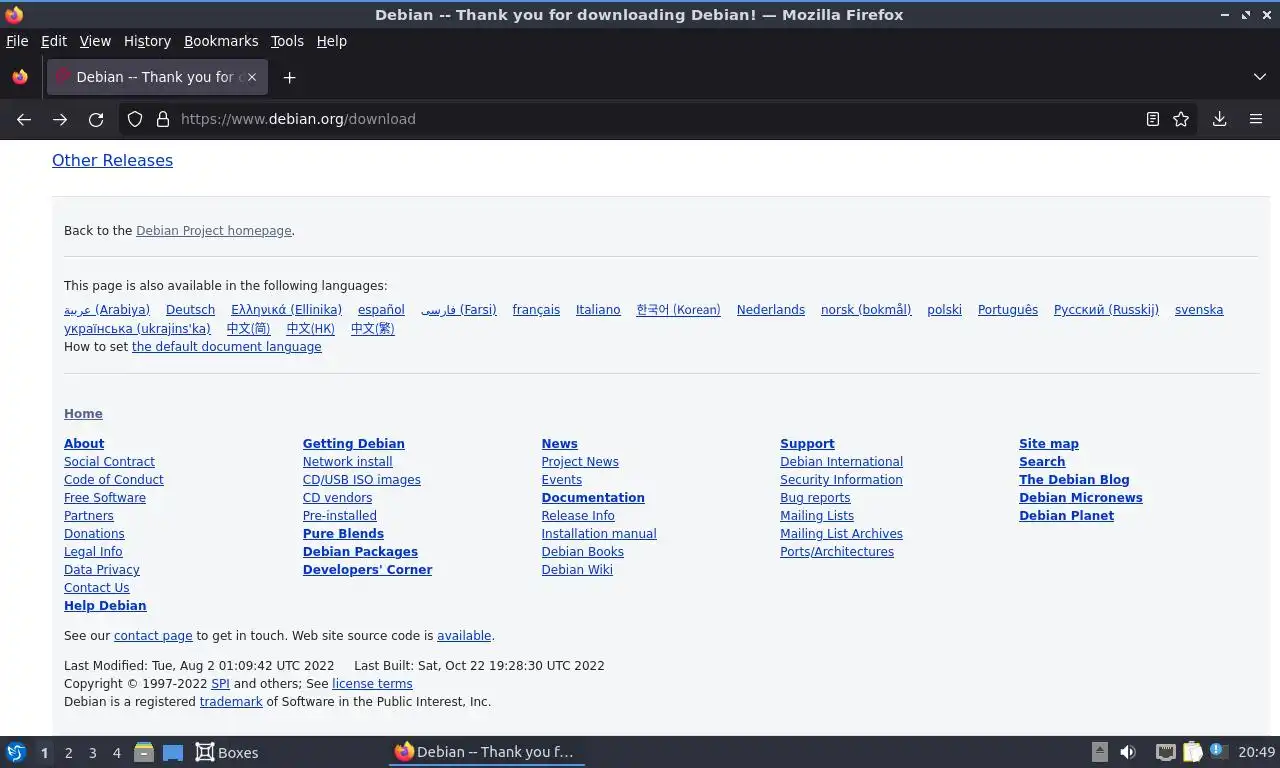Open the trademark link

coord(231,702)
